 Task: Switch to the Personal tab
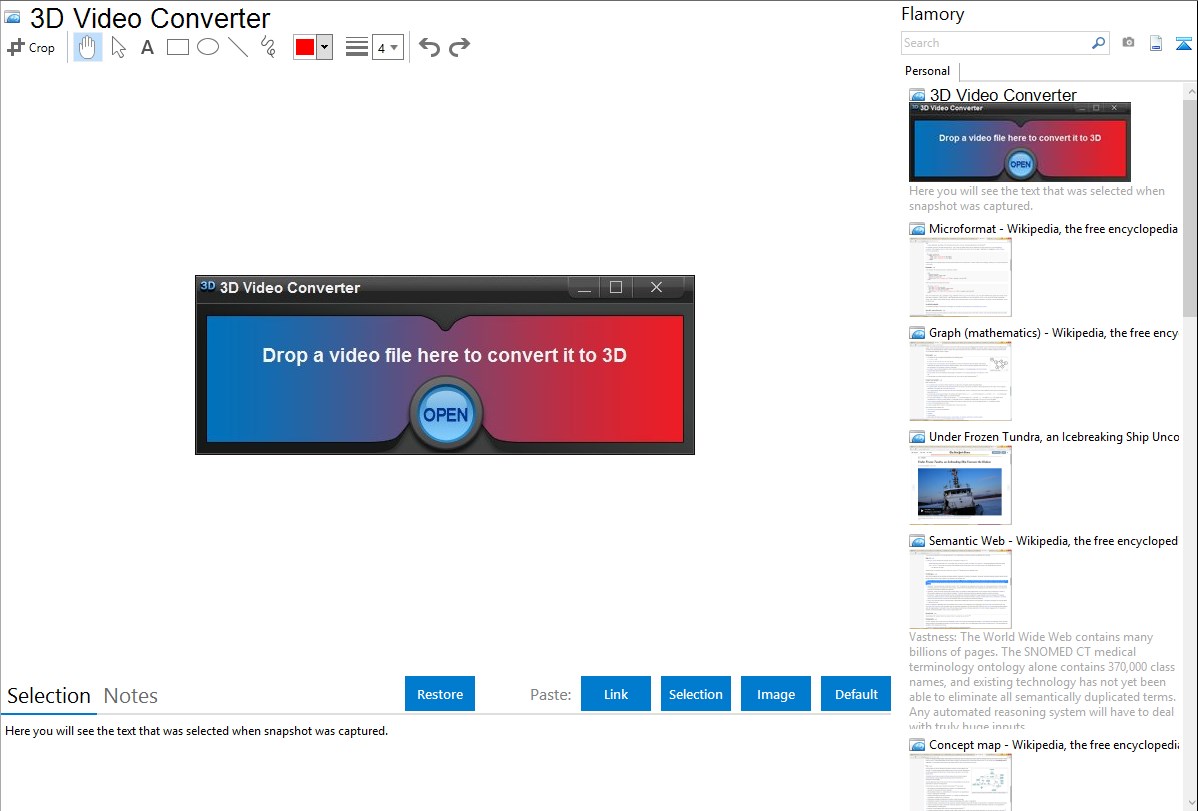click(928, 70)
